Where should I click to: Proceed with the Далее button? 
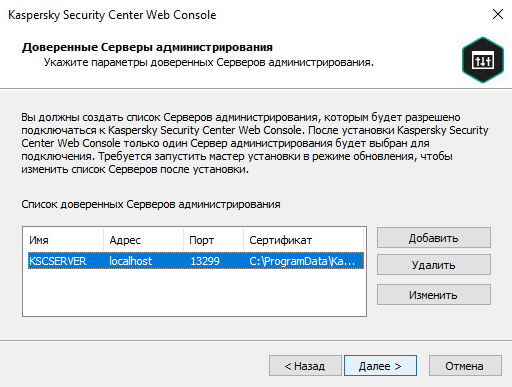pyautogui.click(x=380, y=366)
